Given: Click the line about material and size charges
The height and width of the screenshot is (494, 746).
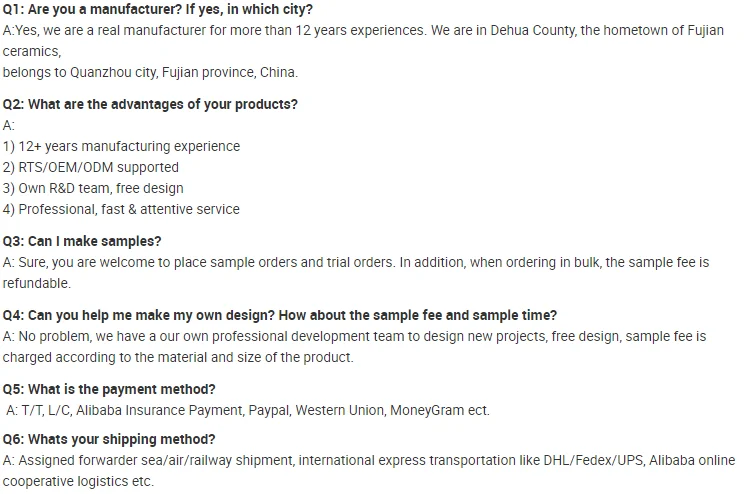Looking at the screenshot, I should click(178, 357).
